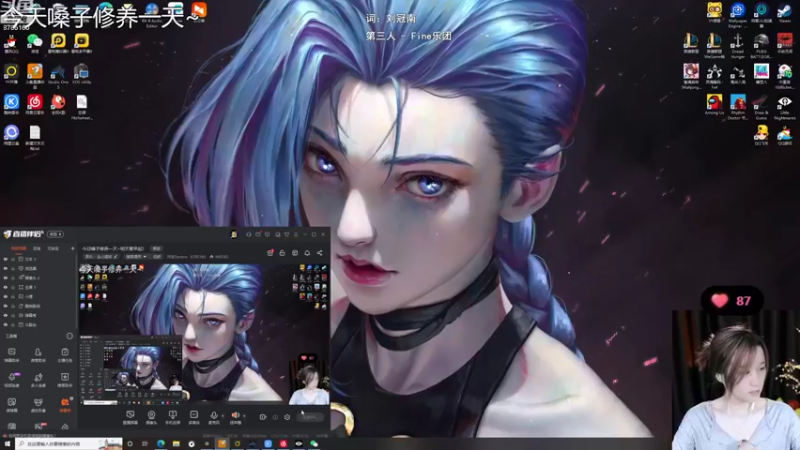Screen dimensions: 800x450
Task: Open the phone screen mirroring icon
Action: pos(172,417)
